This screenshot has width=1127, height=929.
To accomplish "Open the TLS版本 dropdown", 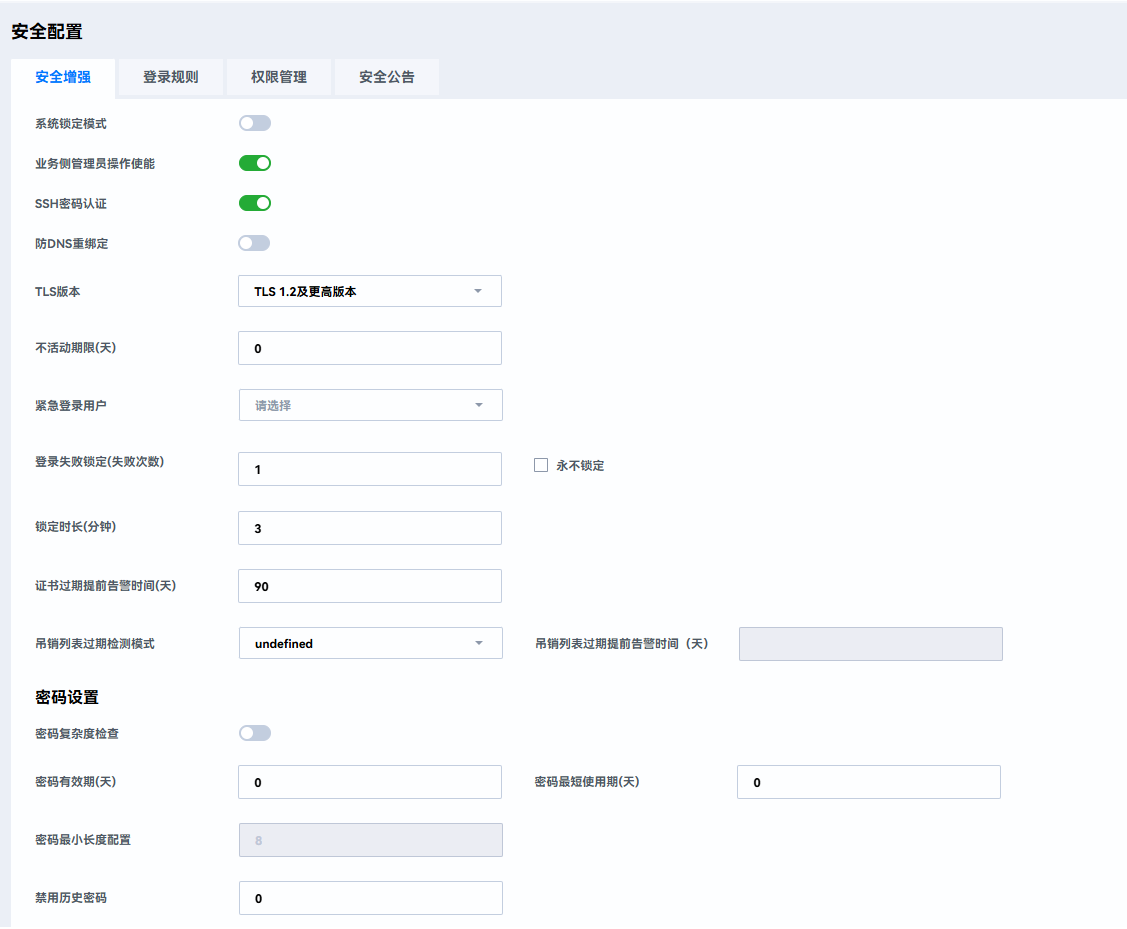I will [x=369, y=291].
